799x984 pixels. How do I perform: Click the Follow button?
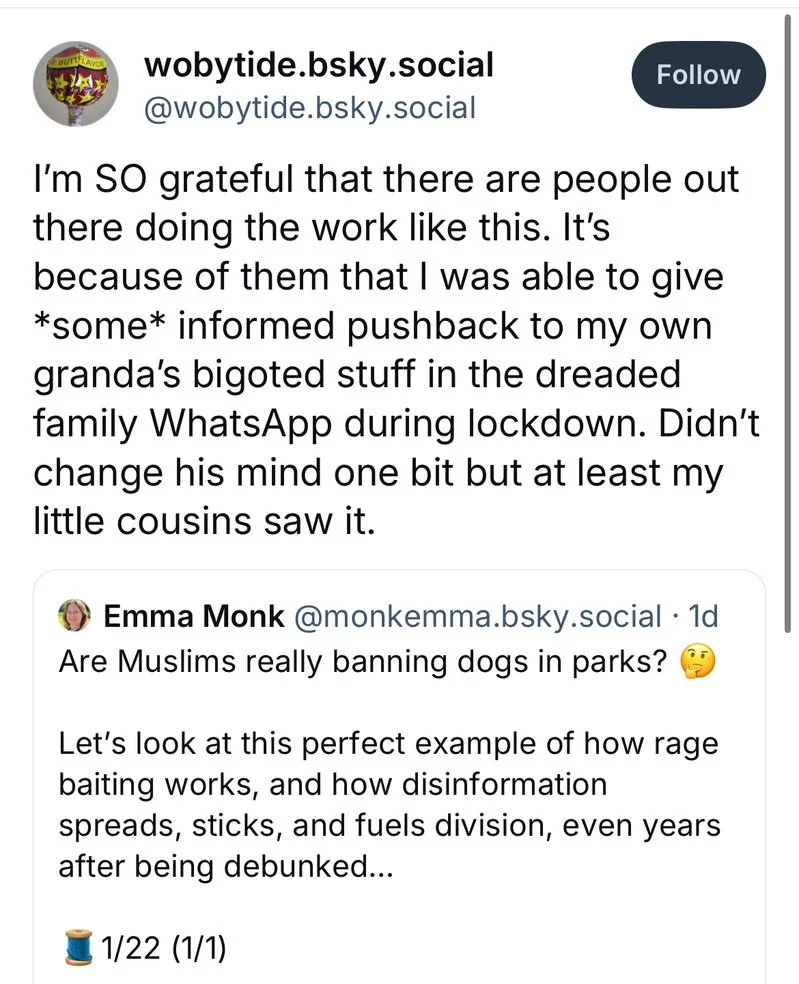(x=698, y=75)
